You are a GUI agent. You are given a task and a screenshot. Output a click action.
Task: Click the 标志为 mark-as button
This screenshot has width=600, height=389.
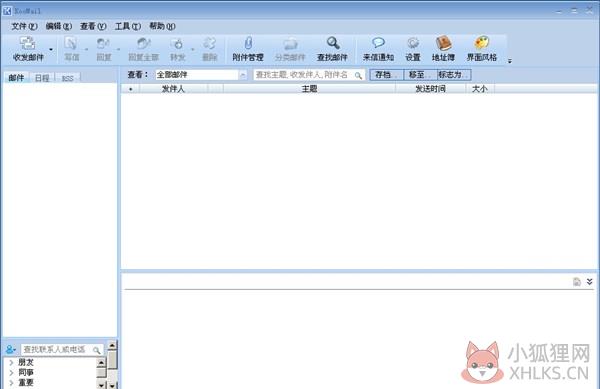pos(454,75)
